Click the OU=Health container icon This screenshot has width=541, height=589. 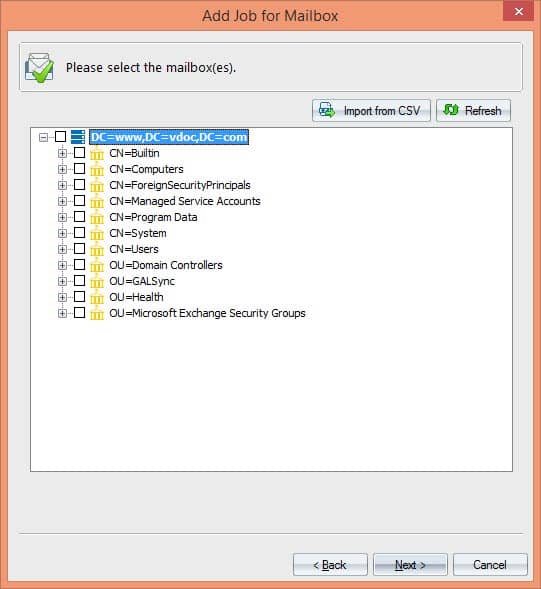click(97, 298)
